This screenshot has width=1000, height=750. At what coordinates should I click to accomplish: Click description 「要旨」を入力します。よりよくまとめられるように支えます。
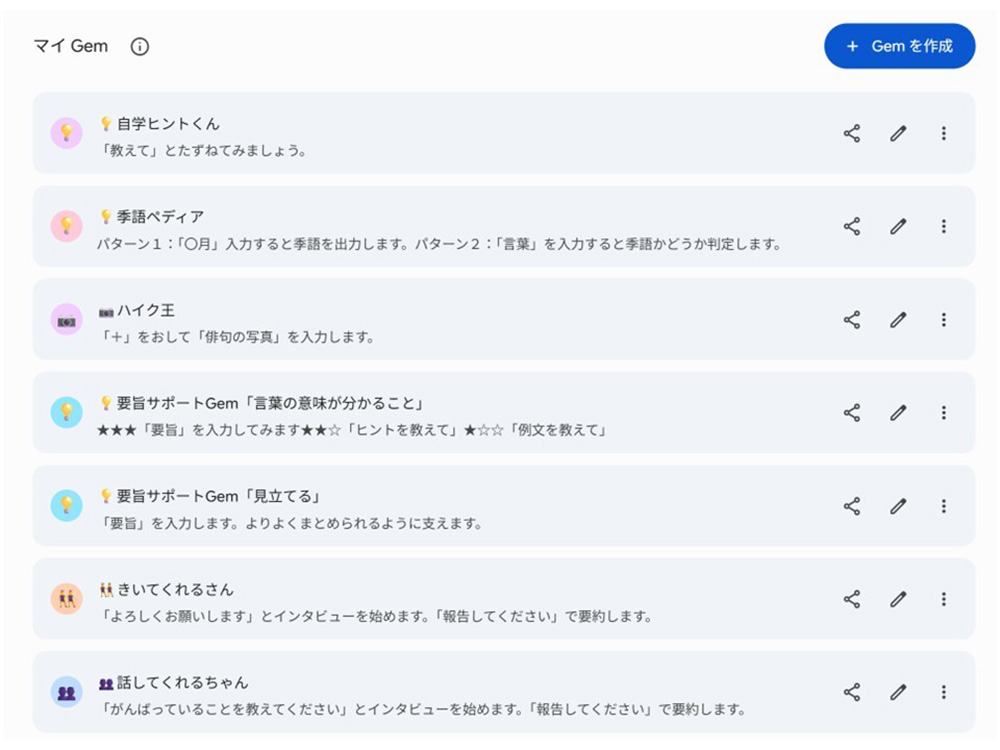[x=291, y=523]
